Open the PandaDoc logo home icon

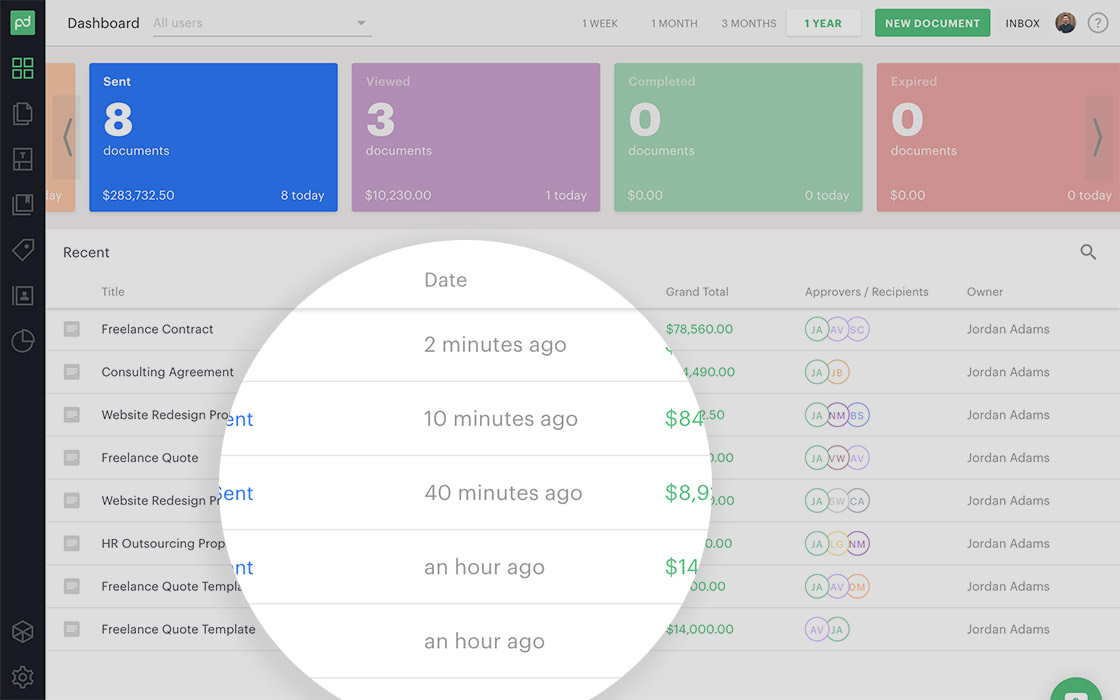coord(22,23)
